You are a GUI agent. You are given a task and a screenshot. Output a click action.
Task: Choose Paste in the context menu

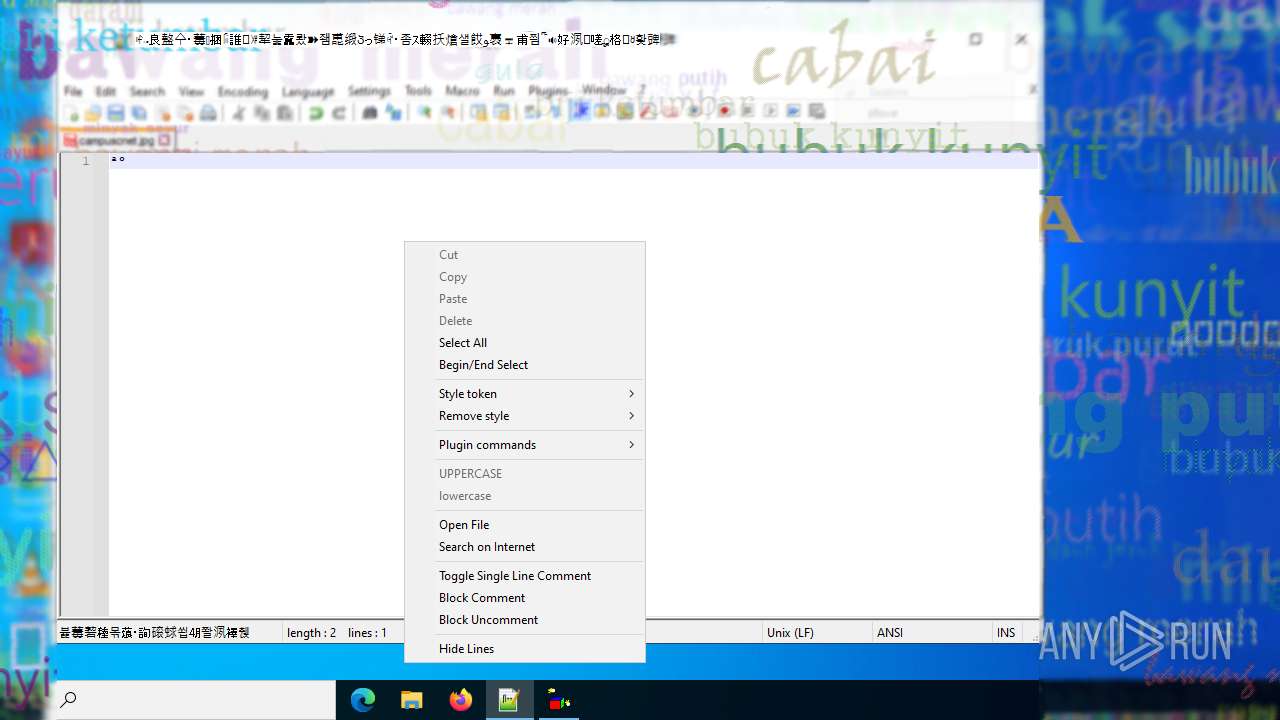(525, 299)
